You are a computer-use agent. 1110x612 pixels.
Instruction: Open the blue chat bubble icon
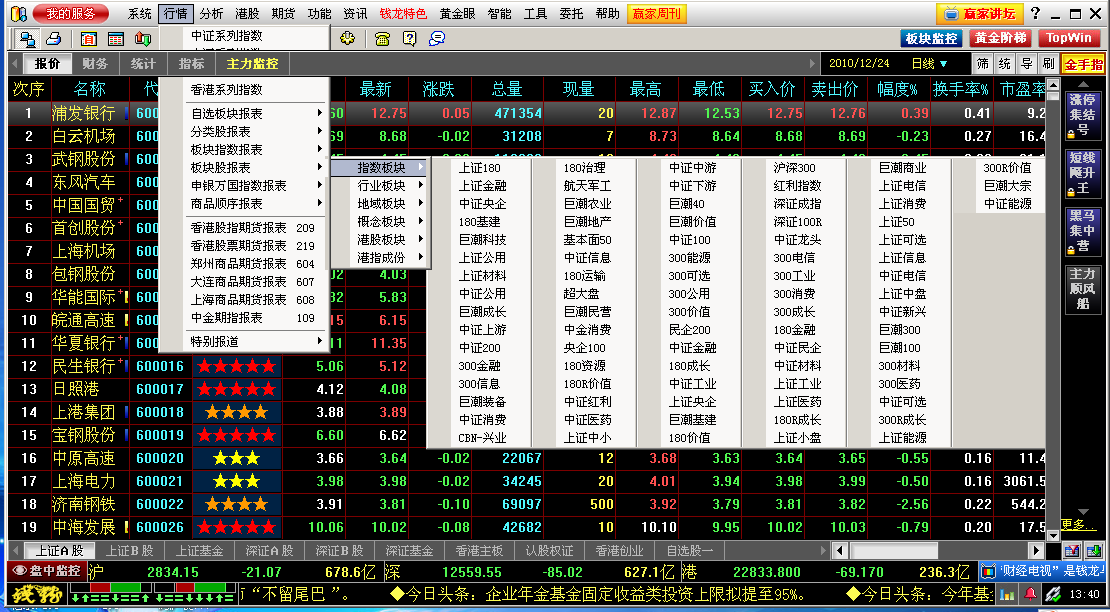tap(437, 38)
